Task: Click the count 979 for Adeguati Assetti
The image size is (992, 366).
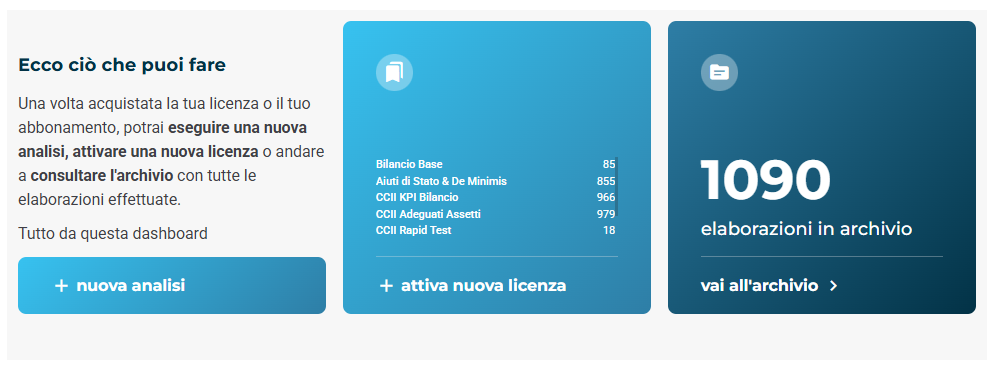Action: tap(606, 214)
